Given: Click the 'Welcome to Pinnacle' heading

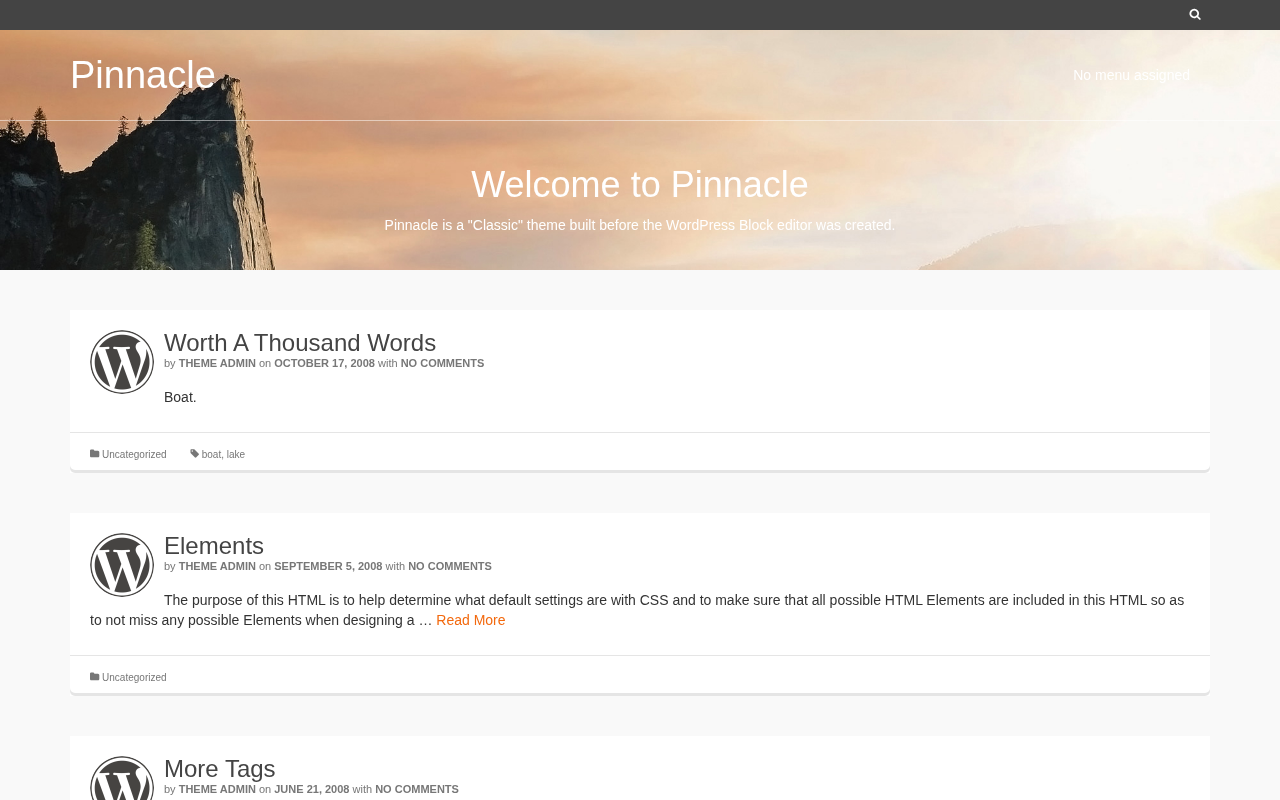Looking at the screenshot, I should (x=640, y=185).
